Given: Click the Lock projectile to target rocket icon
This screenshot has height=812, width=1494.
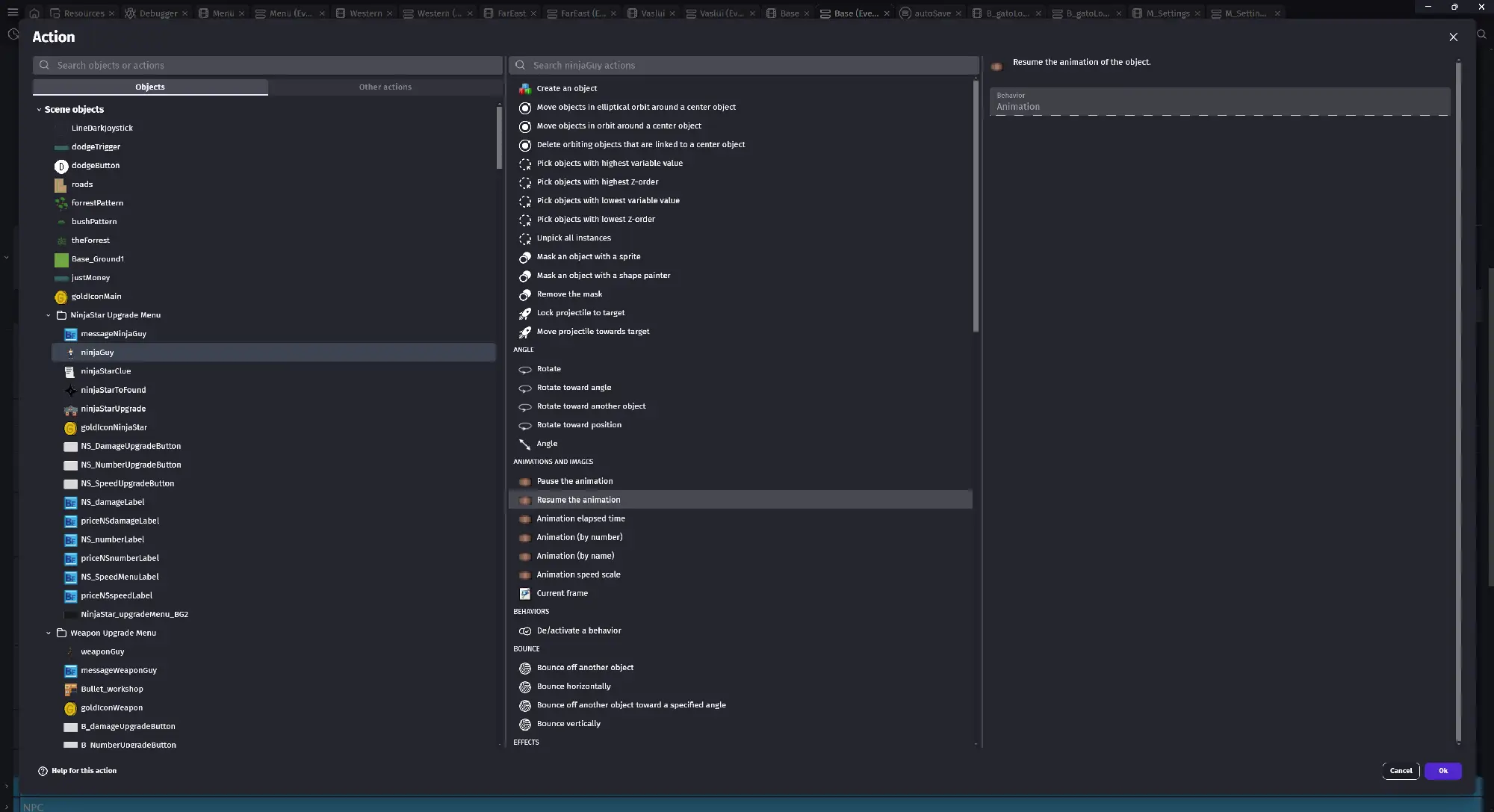Looking at the screenshot, I should 525,313.
